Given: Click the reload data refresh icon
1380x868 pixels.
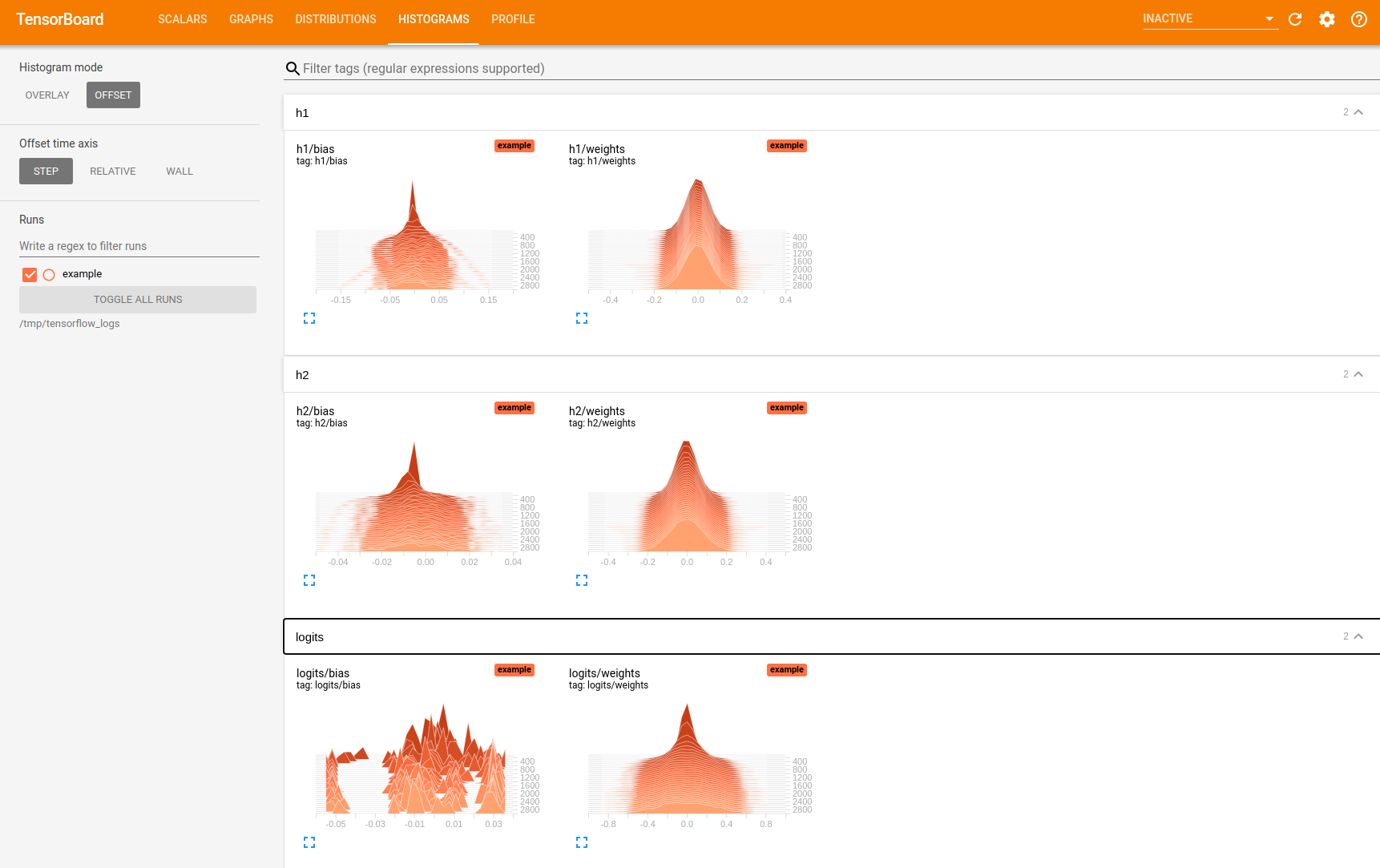Looking at the screenshot, I should click(1295, 19).
